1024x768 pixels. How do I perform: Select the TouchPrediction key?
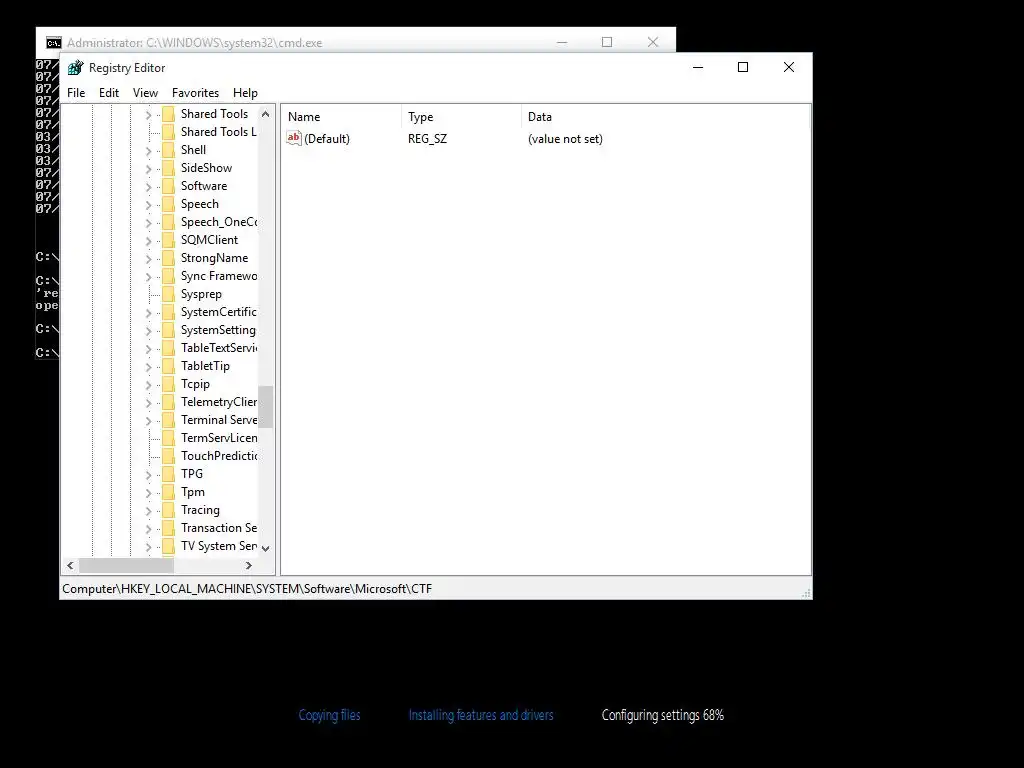[219, 456]
